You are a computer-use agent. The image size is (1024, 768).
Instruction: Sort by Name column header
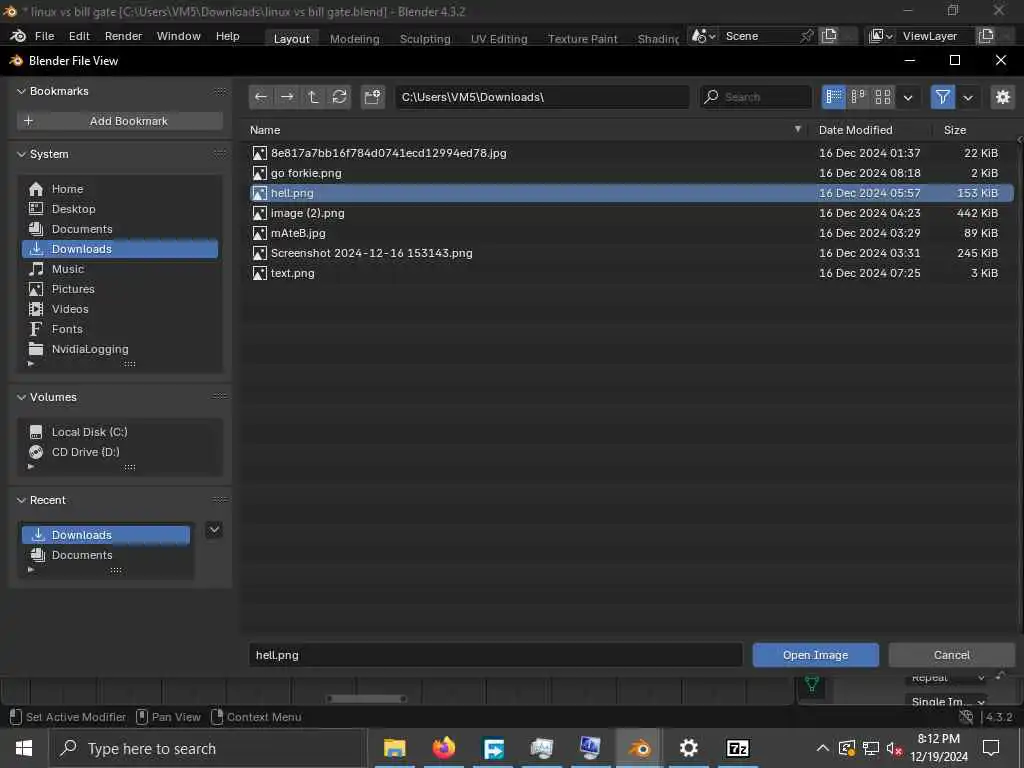pyautogui.click(x=526, y=130)
